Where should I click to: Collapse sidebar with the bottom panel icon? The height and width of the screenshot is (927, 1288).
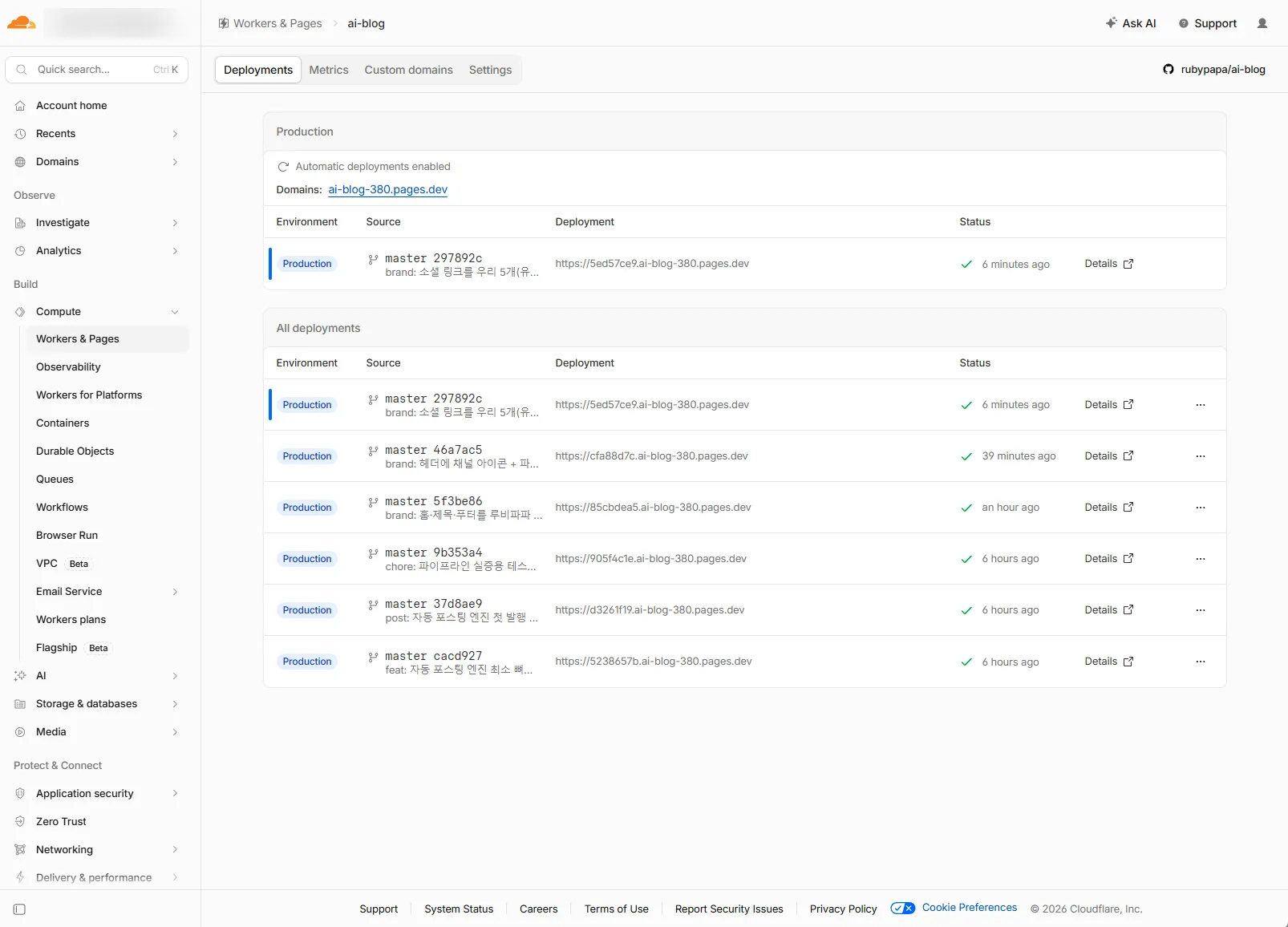[x=20, y=909]
